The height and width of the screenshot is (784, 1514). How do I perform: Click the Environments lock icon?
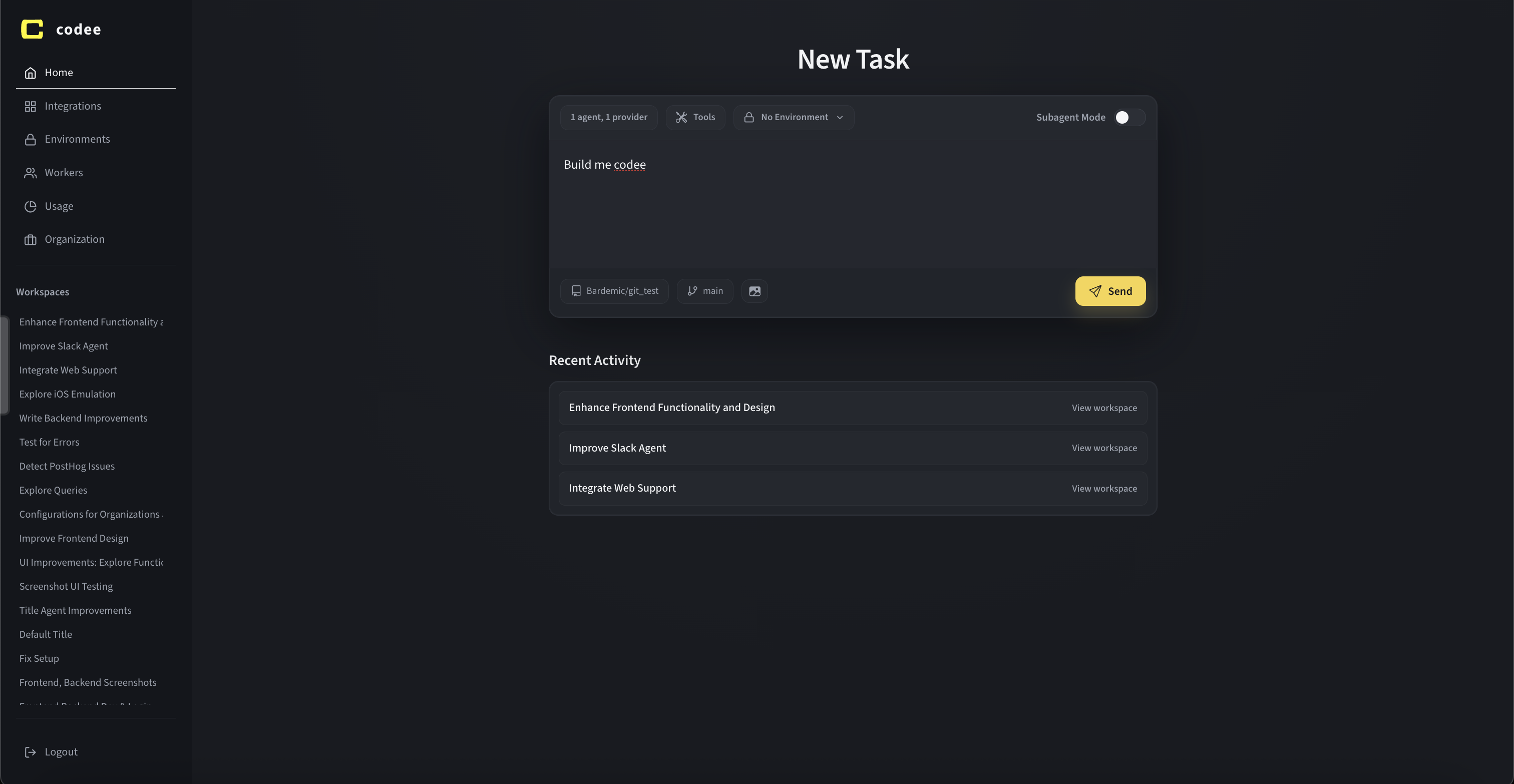coord(31,139)
